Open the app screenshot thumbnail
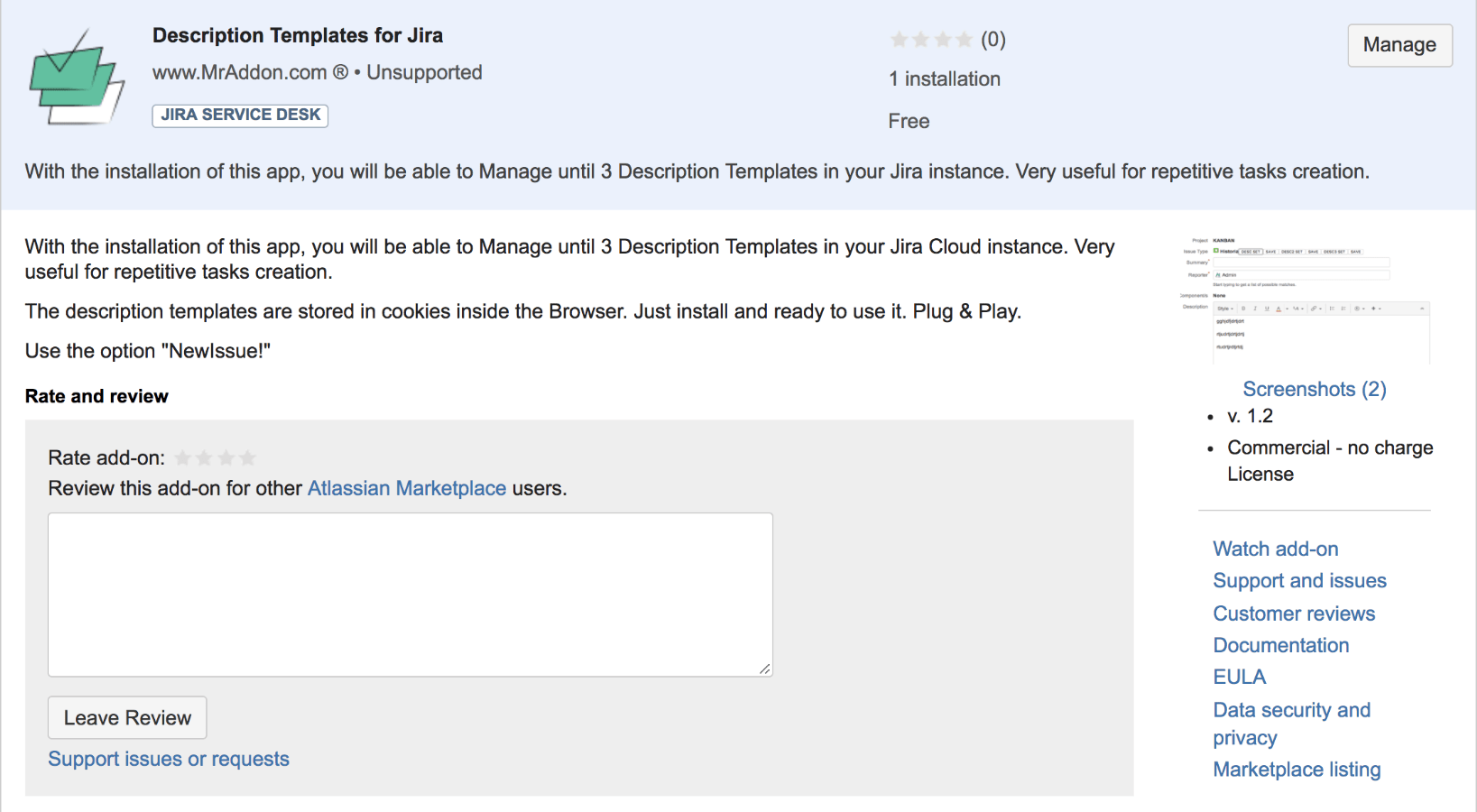The width and height of the screenshot is (1477, 812). point(1306,300)
